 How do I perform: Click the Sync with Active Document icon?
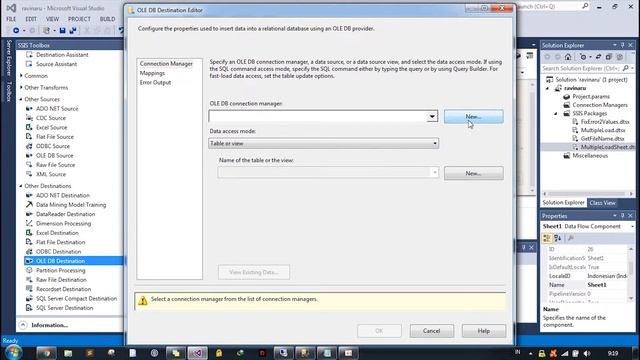(598, 57)
